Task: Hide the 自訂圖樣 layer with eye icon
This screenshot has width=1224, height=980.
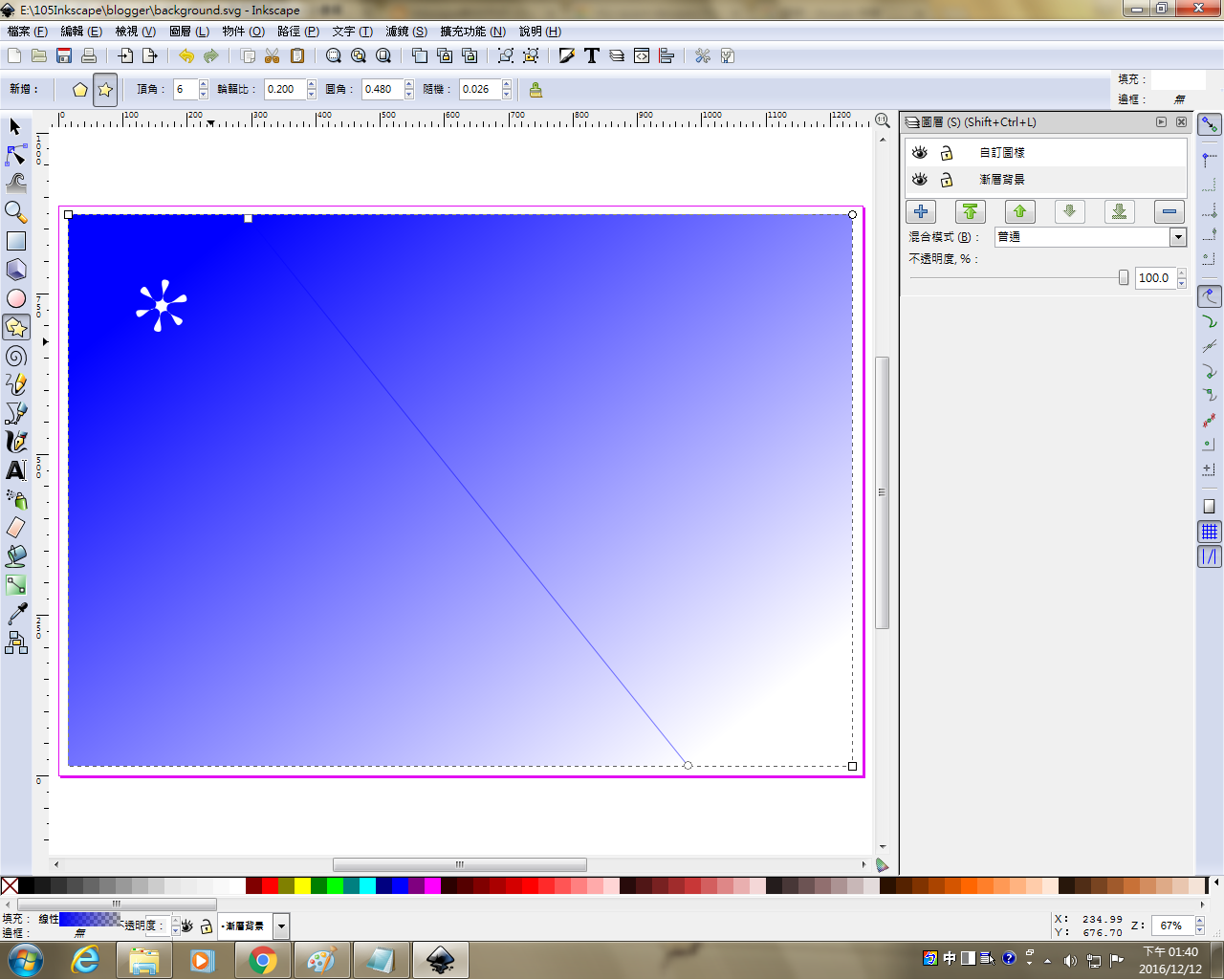Action: pyautogui.click(x=920, y=153)
